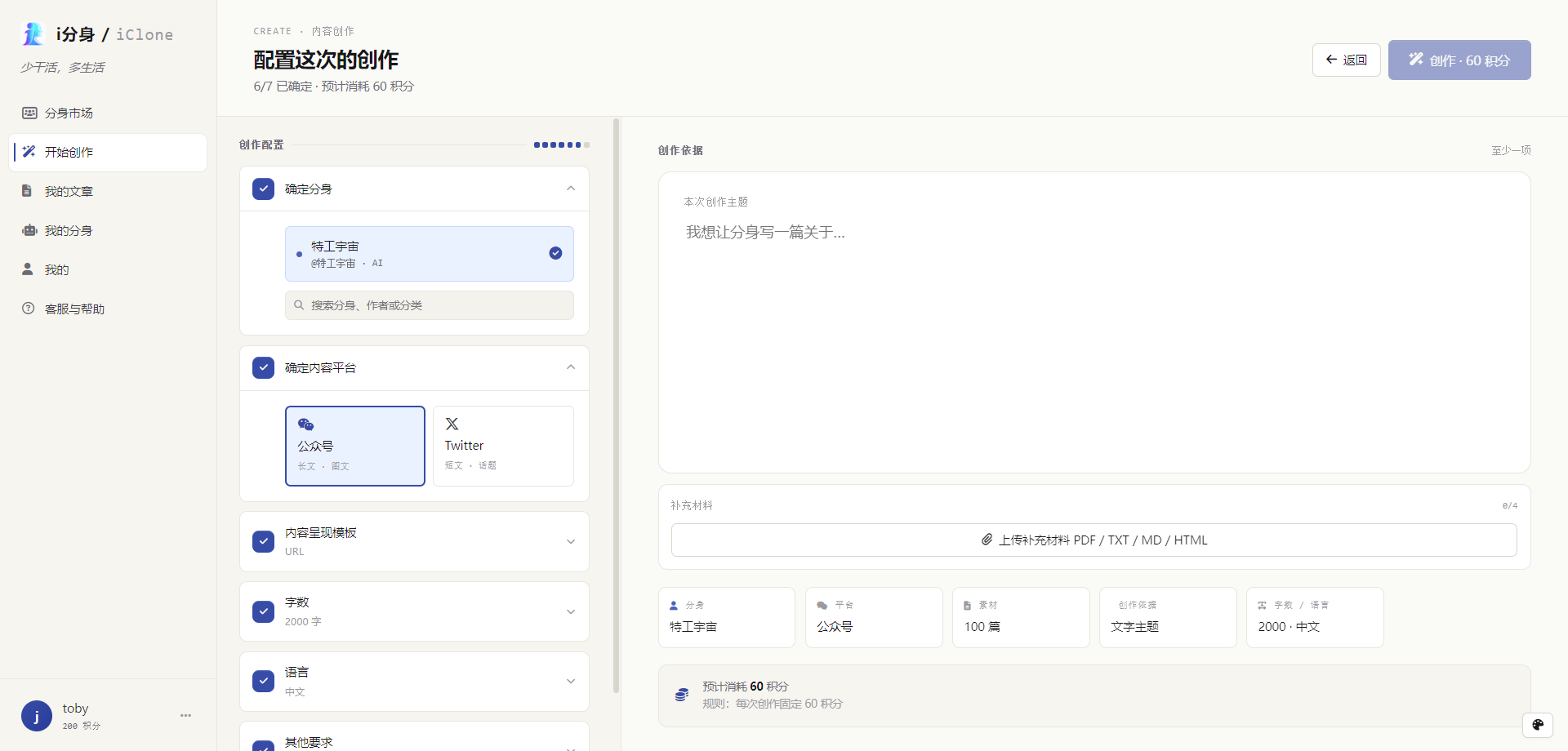Toggle the 确定分身 checkbox
The image size is (1568, 751).
click(x=263, y=189)
